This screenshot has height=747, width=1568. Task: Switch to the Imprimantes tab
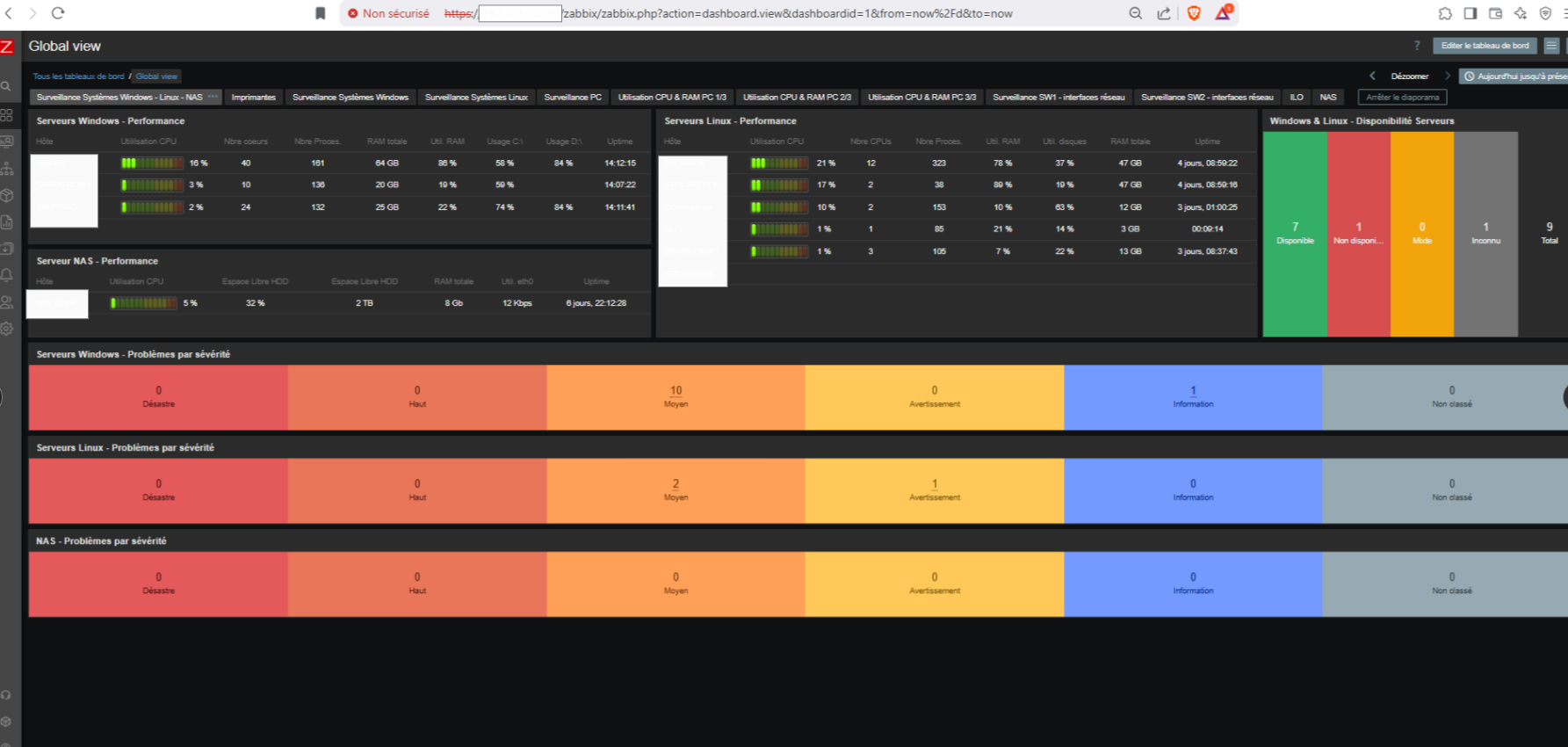(x=253, y=98)
